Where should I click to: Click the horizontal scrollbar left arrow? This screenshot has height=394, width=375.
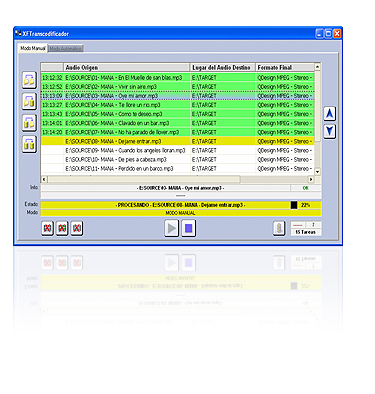(x=44, y=179)
